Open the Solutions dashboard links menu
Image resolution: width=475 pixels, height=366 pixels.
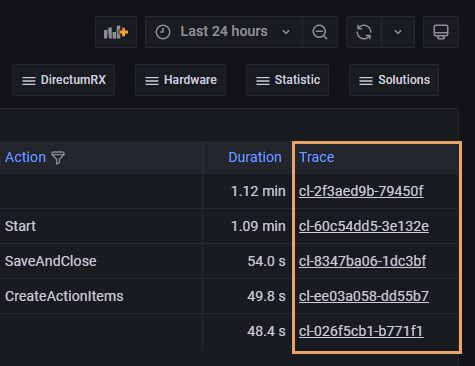(x=394, y=80)
